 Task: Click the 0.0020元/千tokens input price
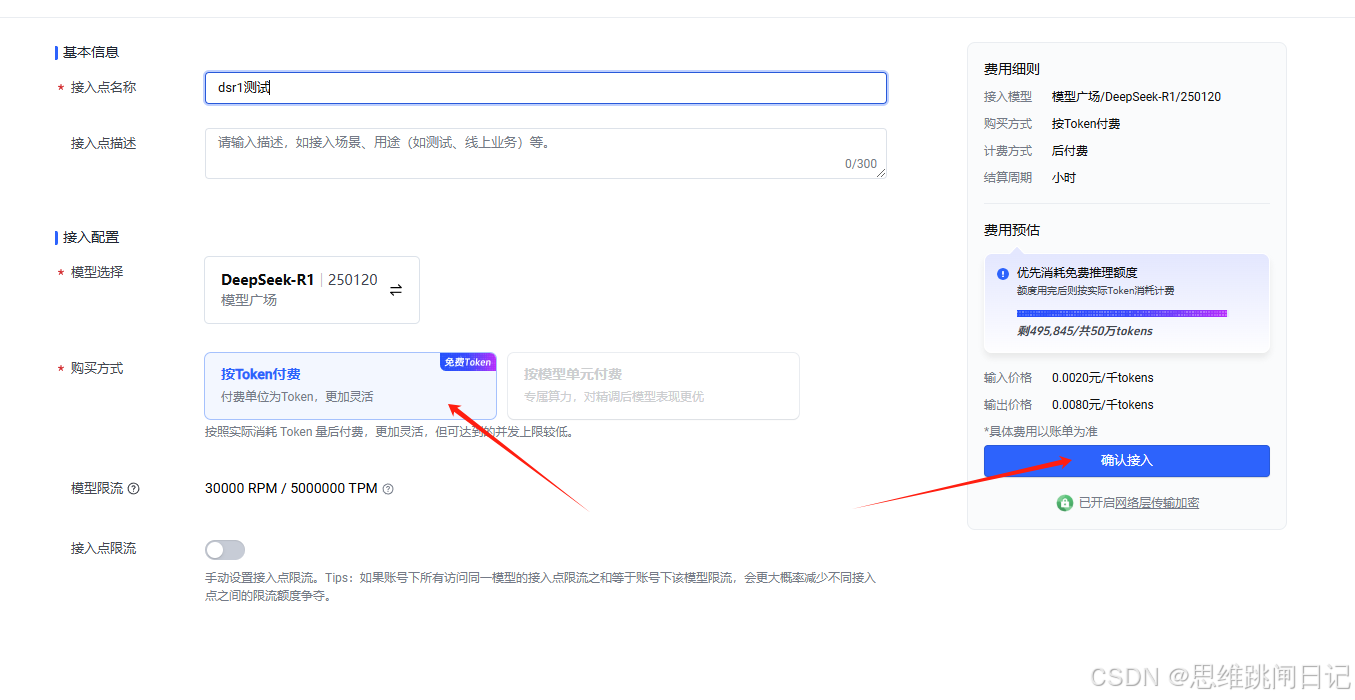point(1102,378)
